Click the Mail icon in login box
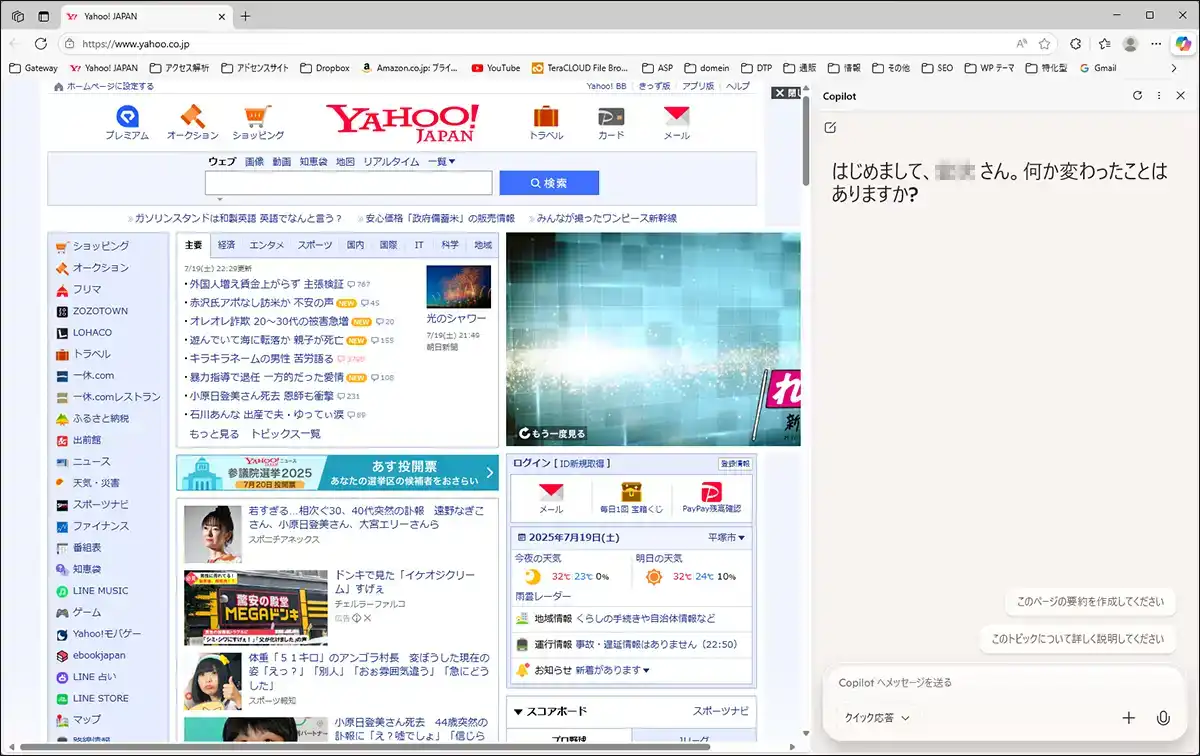1200x756 pixels. point(551,492)
